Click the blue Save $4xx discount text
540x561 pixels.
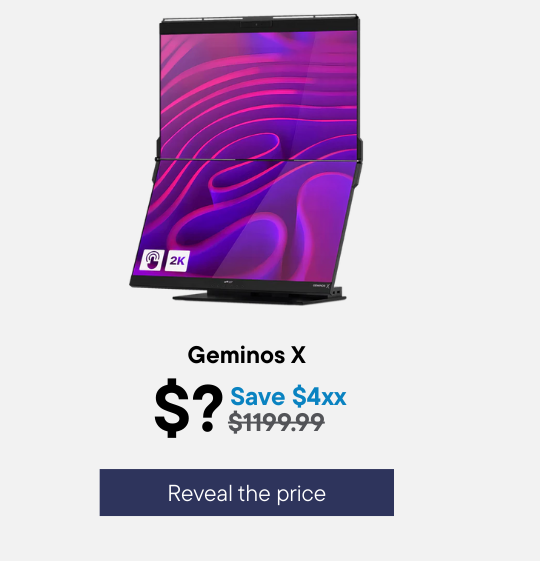[288, 396]
